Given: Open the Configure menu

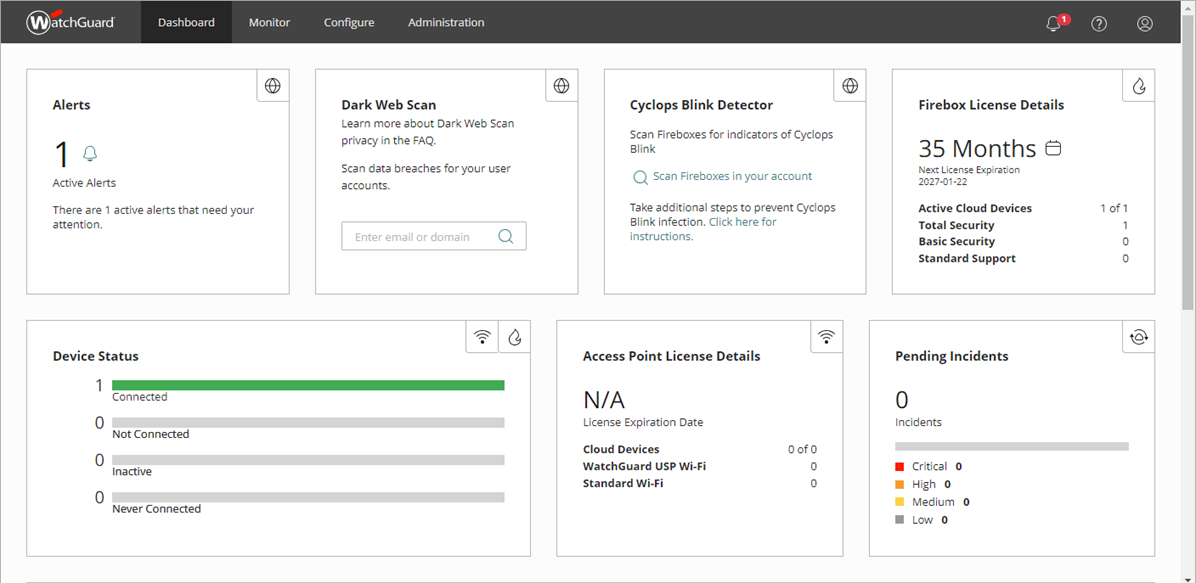Looking at the screenshot, I should pyautogui.click(x=349, y=21).
